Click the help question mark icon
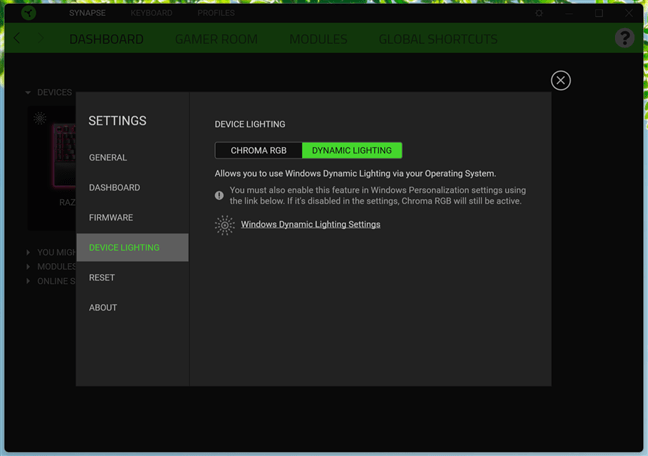The width and height of the screenshot is (648, 456). click(x=624, y=38)
